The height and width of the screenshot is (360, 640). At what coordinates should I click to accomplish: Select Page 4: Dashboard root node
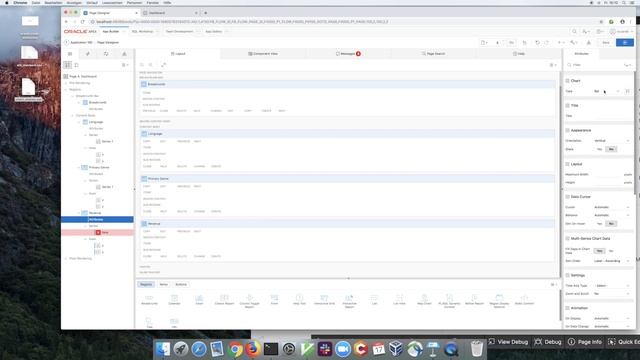tap(83, 76)
